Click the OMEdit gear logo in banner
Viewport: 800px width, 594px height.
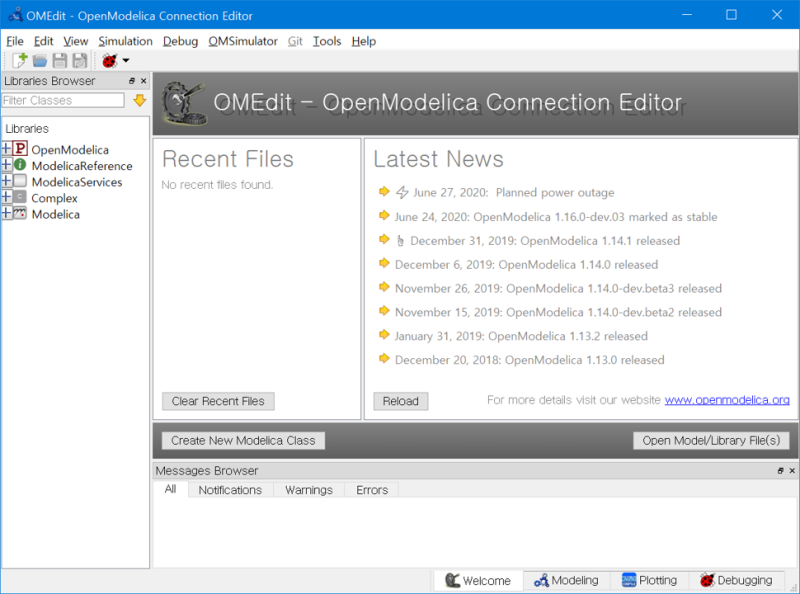[184, 104]
